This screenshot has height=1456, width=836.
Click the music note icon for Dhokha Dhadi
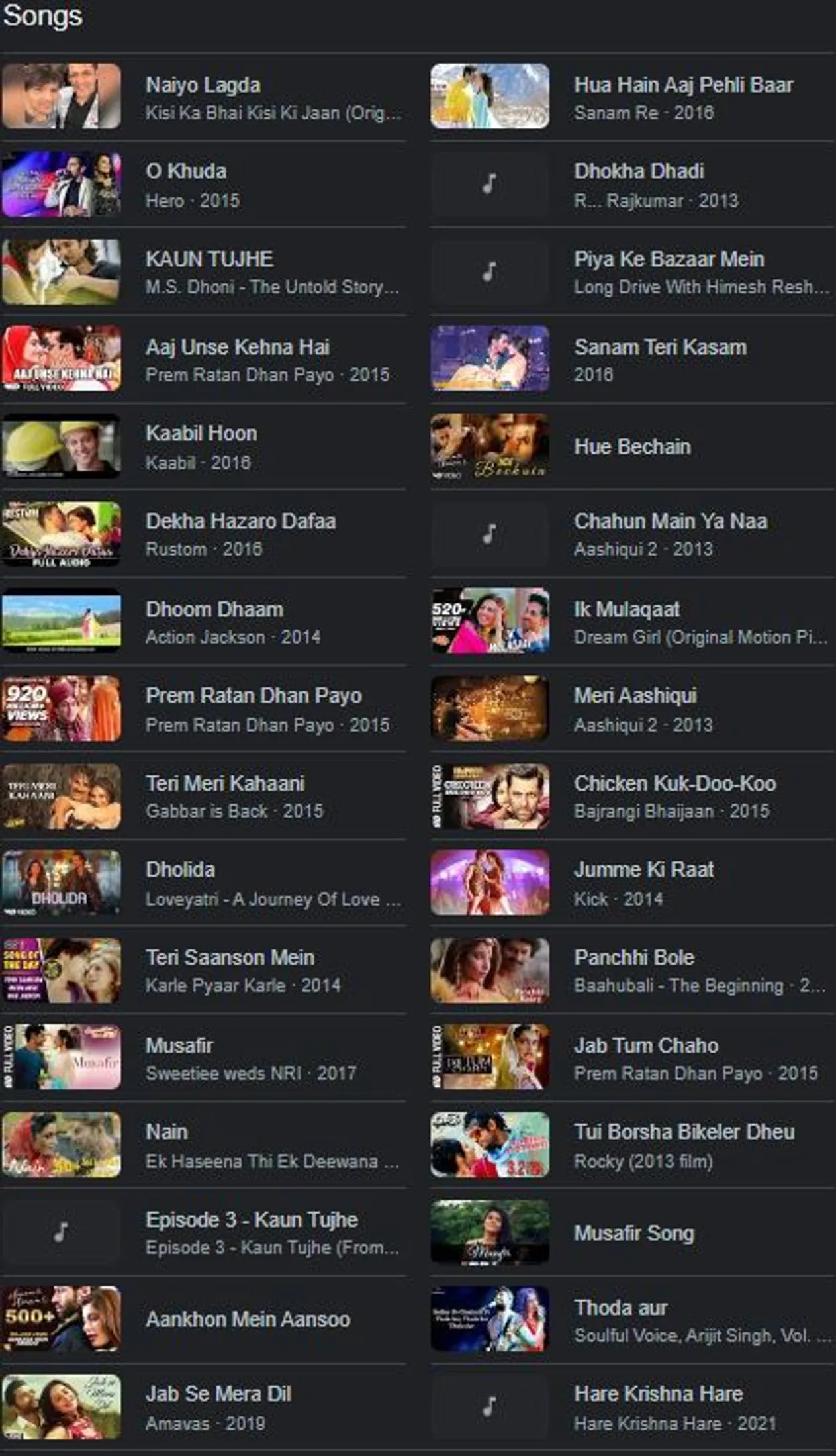pos(489,183)
